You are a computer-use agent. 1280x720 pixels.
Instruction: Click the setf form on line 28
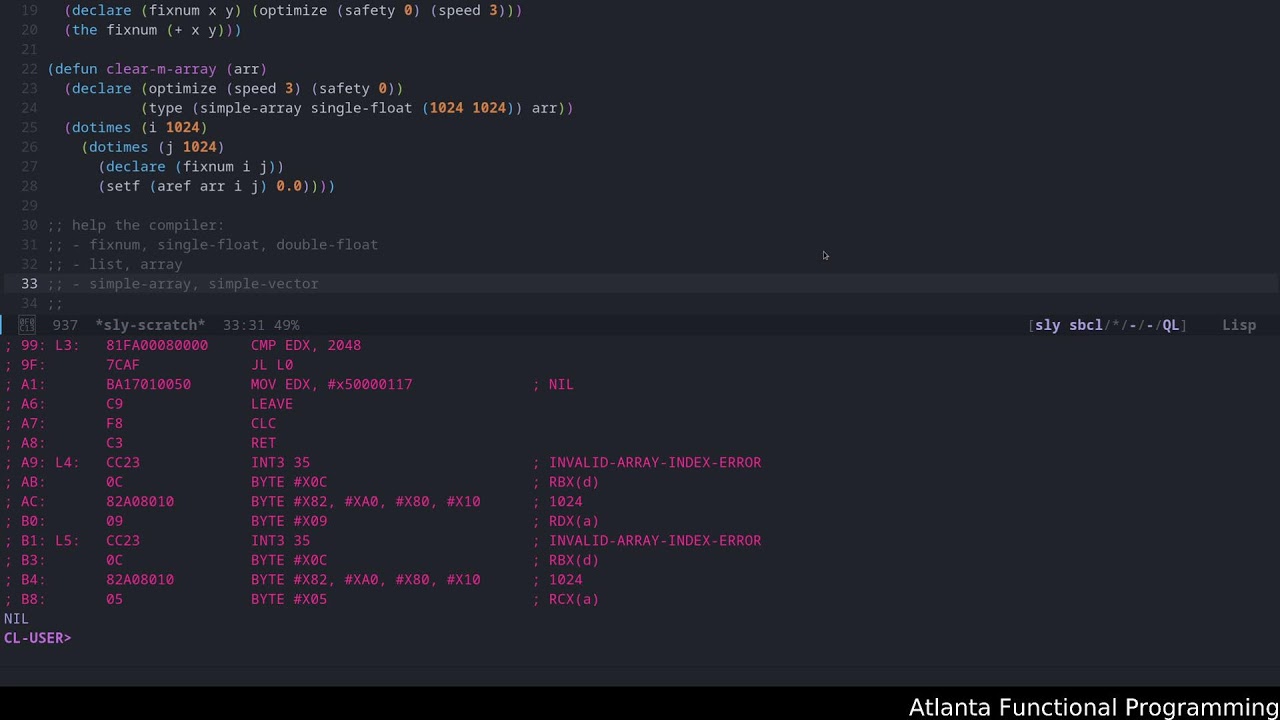tap(123, 186)
